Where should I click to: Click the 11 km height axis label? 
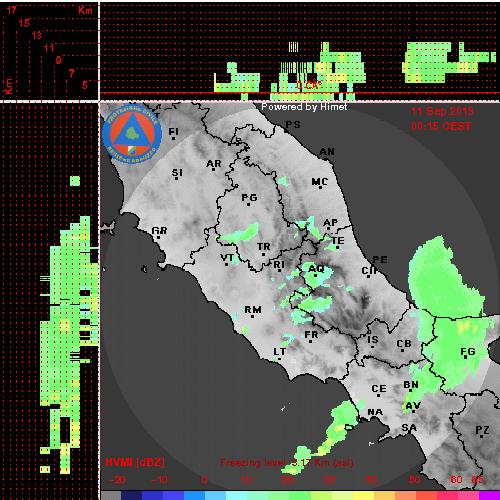[x=49, y=48]
